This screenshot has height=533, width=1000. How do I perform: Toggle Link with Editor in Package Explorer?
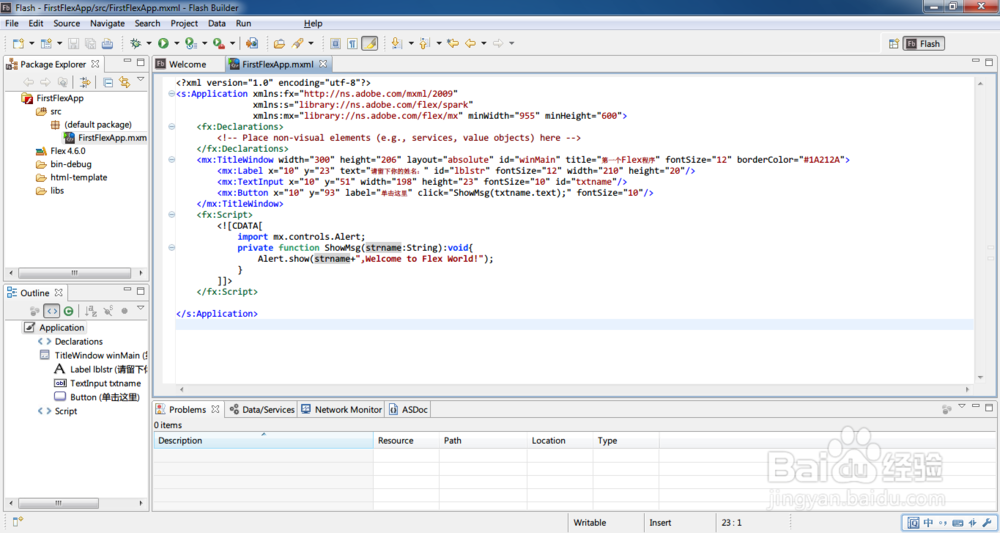click(124, 82)
